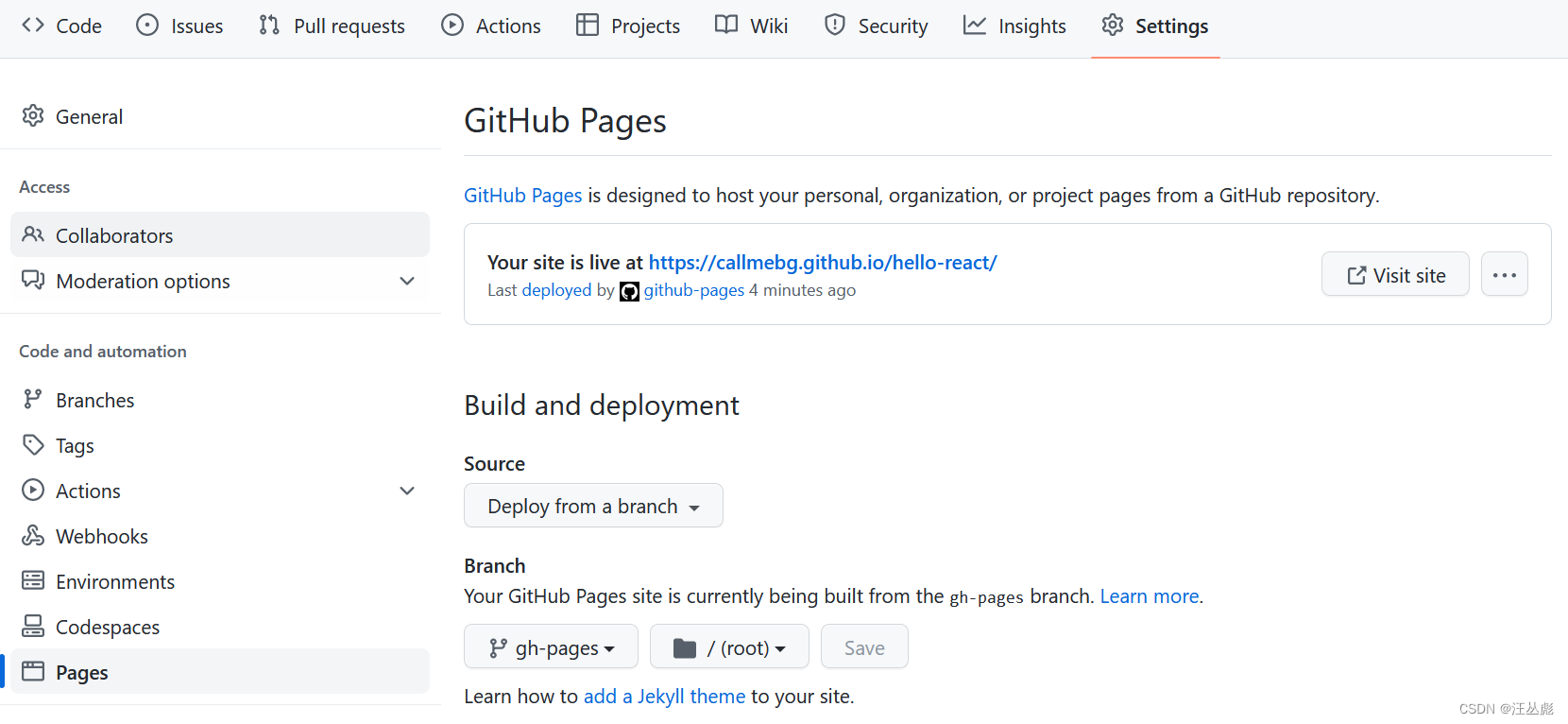Click the Issues circle-dot icon
Viewport: 1568px width, 724px height.
147,25
